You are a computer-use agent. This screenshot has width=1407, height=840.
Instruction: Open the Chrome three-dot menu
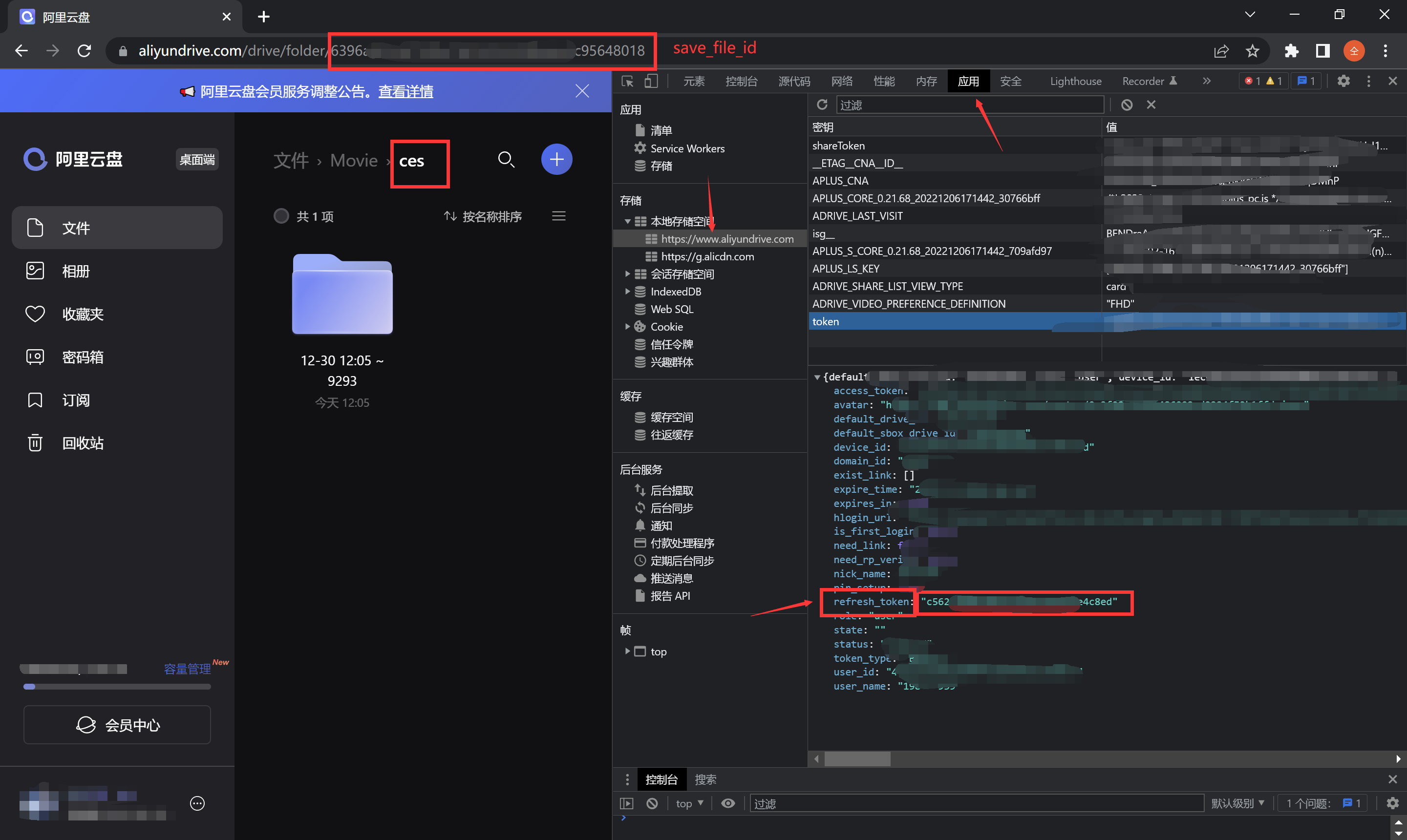(x=1385, y=51)
